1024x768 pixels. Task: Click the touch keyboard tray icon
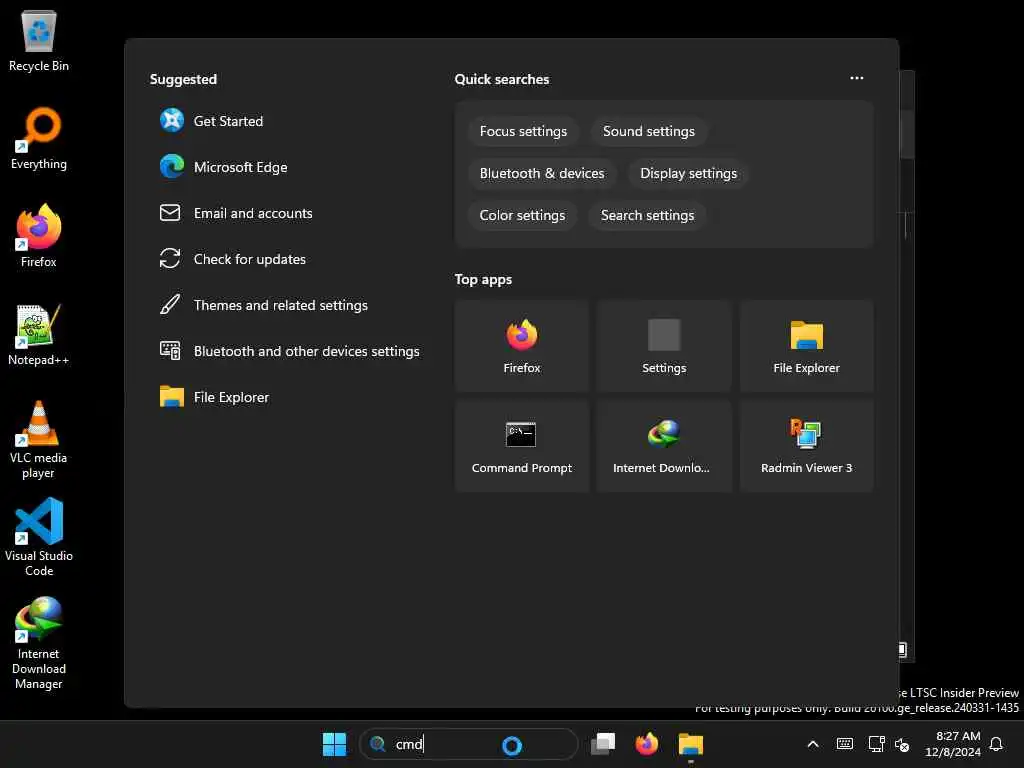(x=844, y=744)
